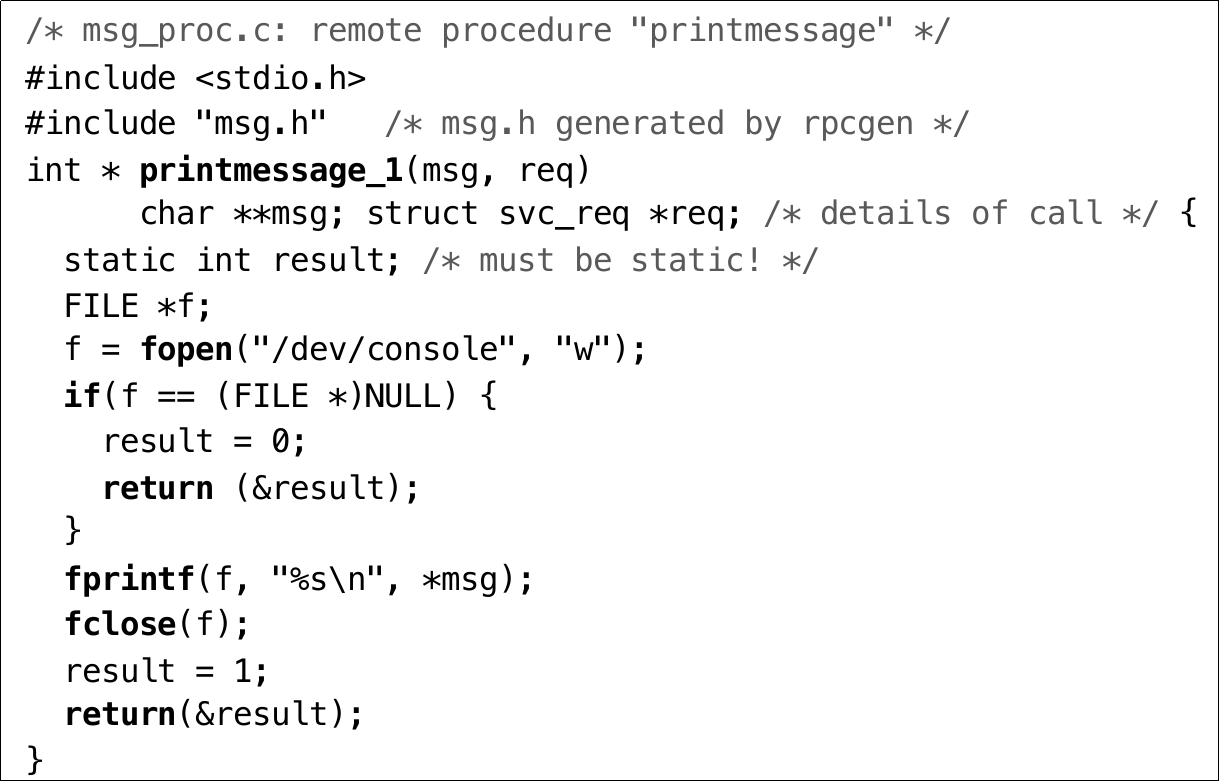Click the NULL keyword in the if condition

tap(403, 396)
